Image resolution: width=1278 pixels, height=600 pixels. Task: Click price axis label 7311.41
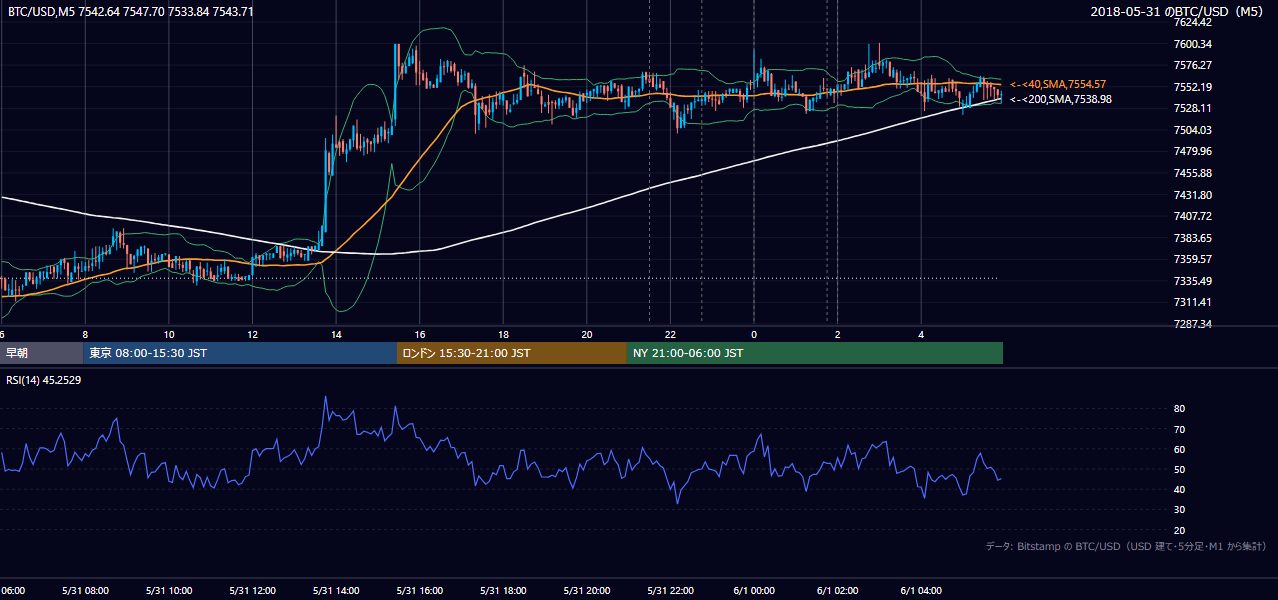(1193, 302)
